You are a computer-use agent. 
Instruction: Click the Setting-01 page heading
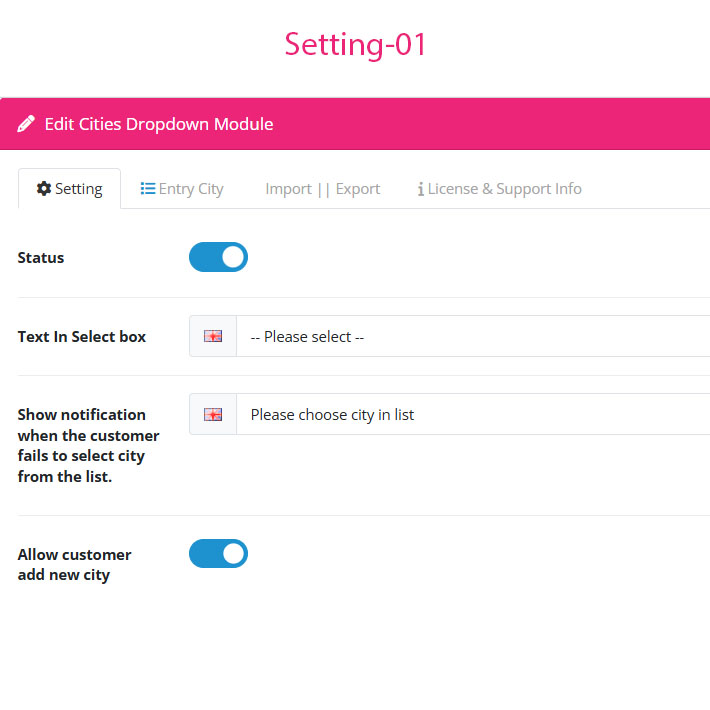[x=355, y=44]
